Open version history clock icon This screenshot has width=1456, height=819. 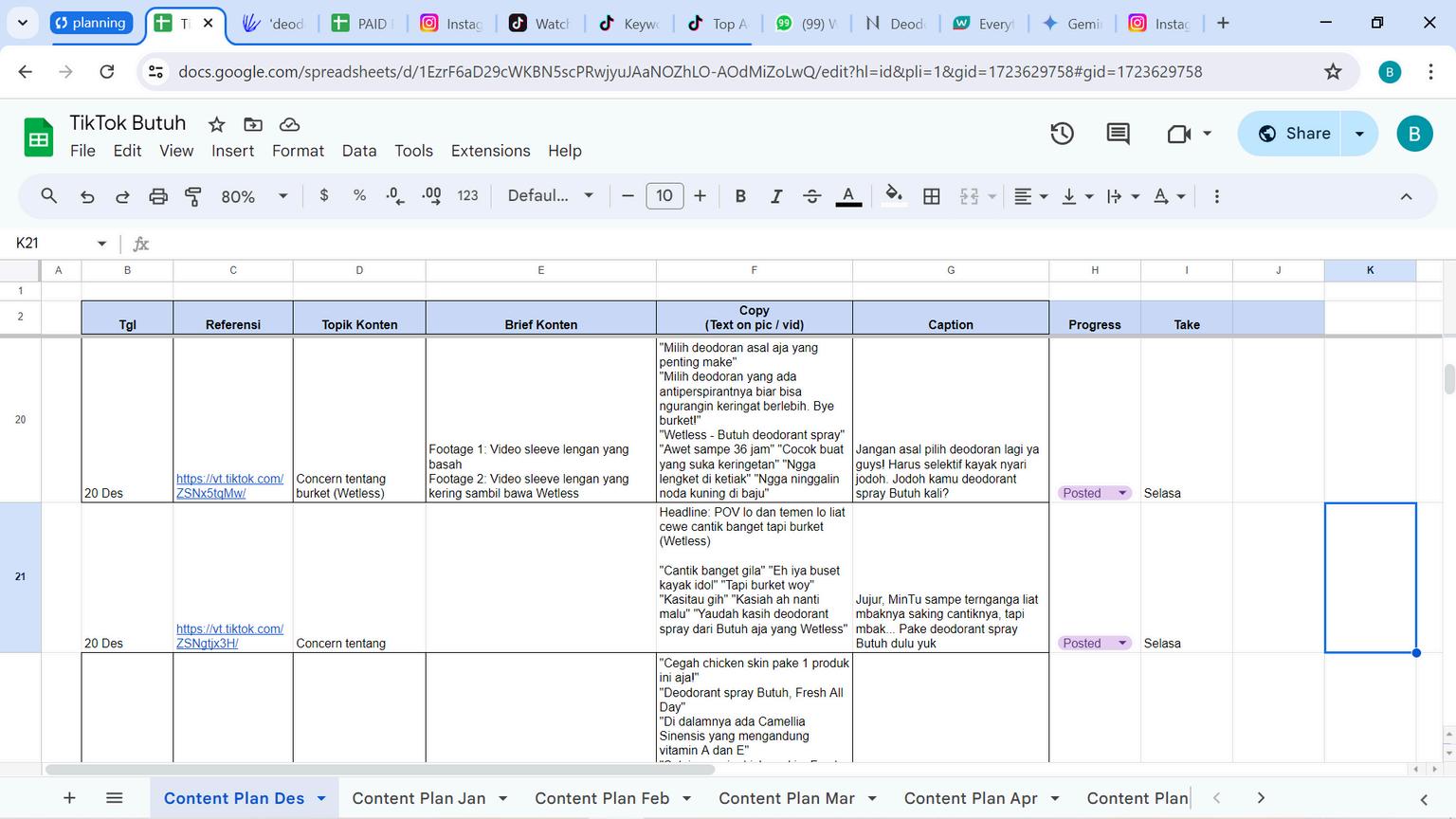point(1063,134)
